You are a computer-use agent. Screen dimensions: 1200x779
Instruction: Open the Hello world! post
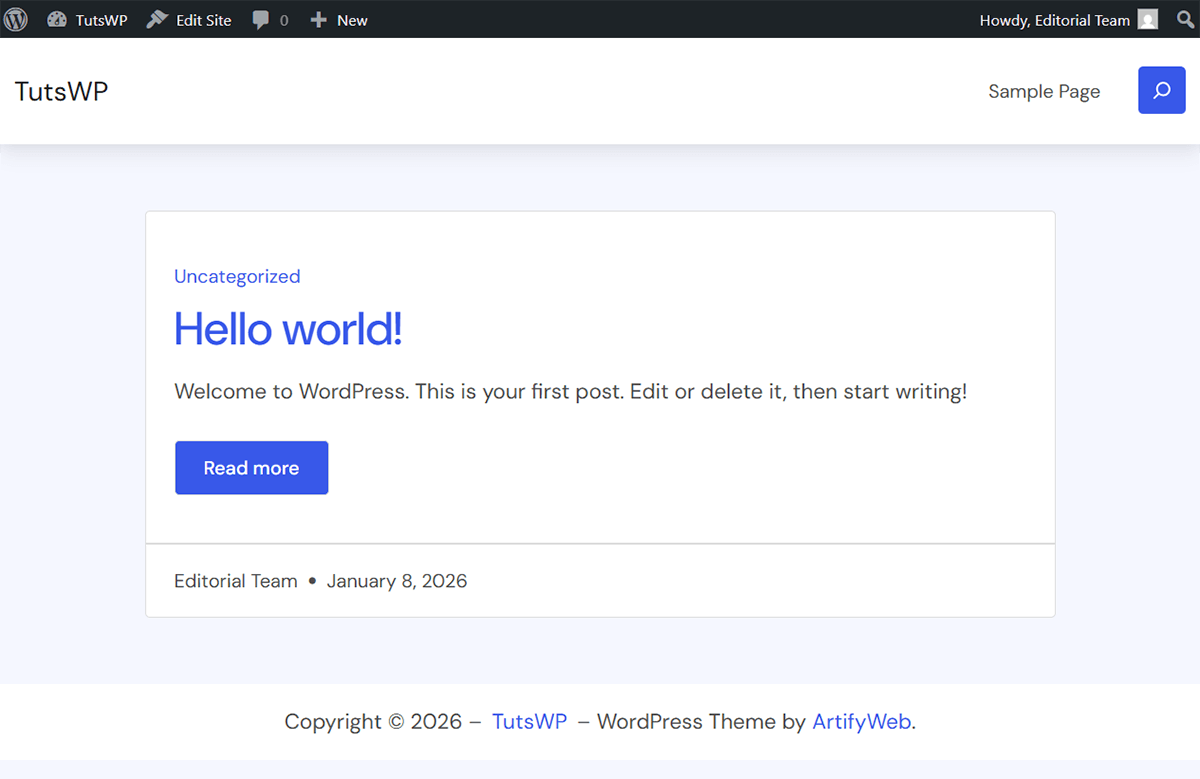click(288, 329)
